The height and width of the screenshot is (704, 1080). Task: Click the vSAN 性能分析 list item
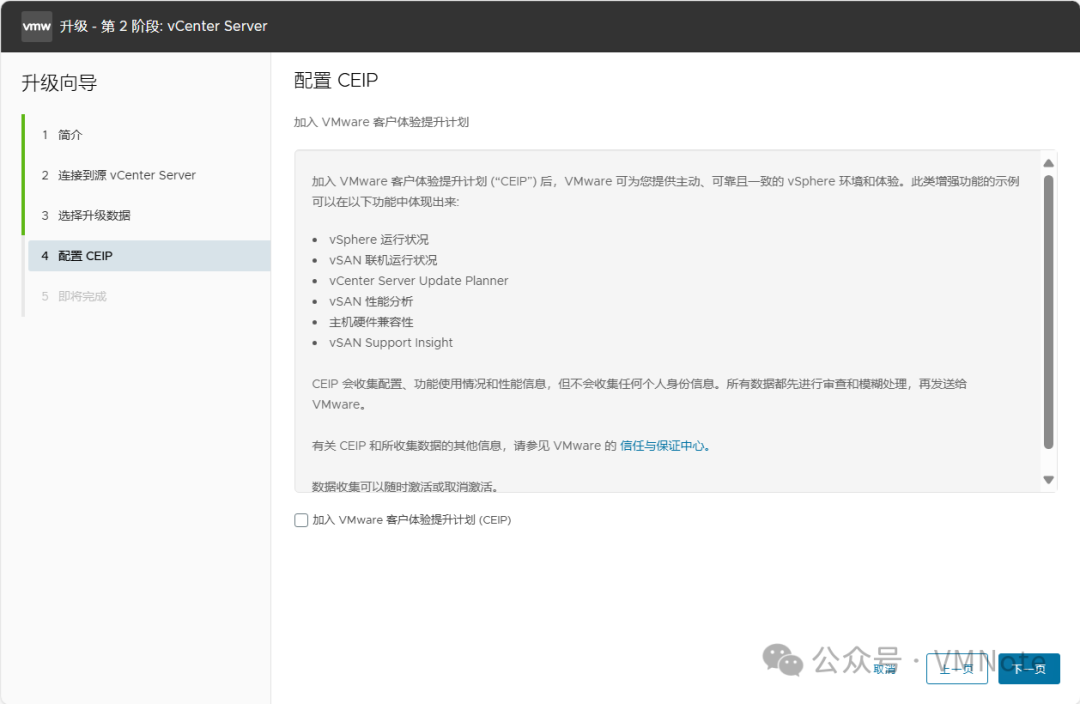coord(371,302)
